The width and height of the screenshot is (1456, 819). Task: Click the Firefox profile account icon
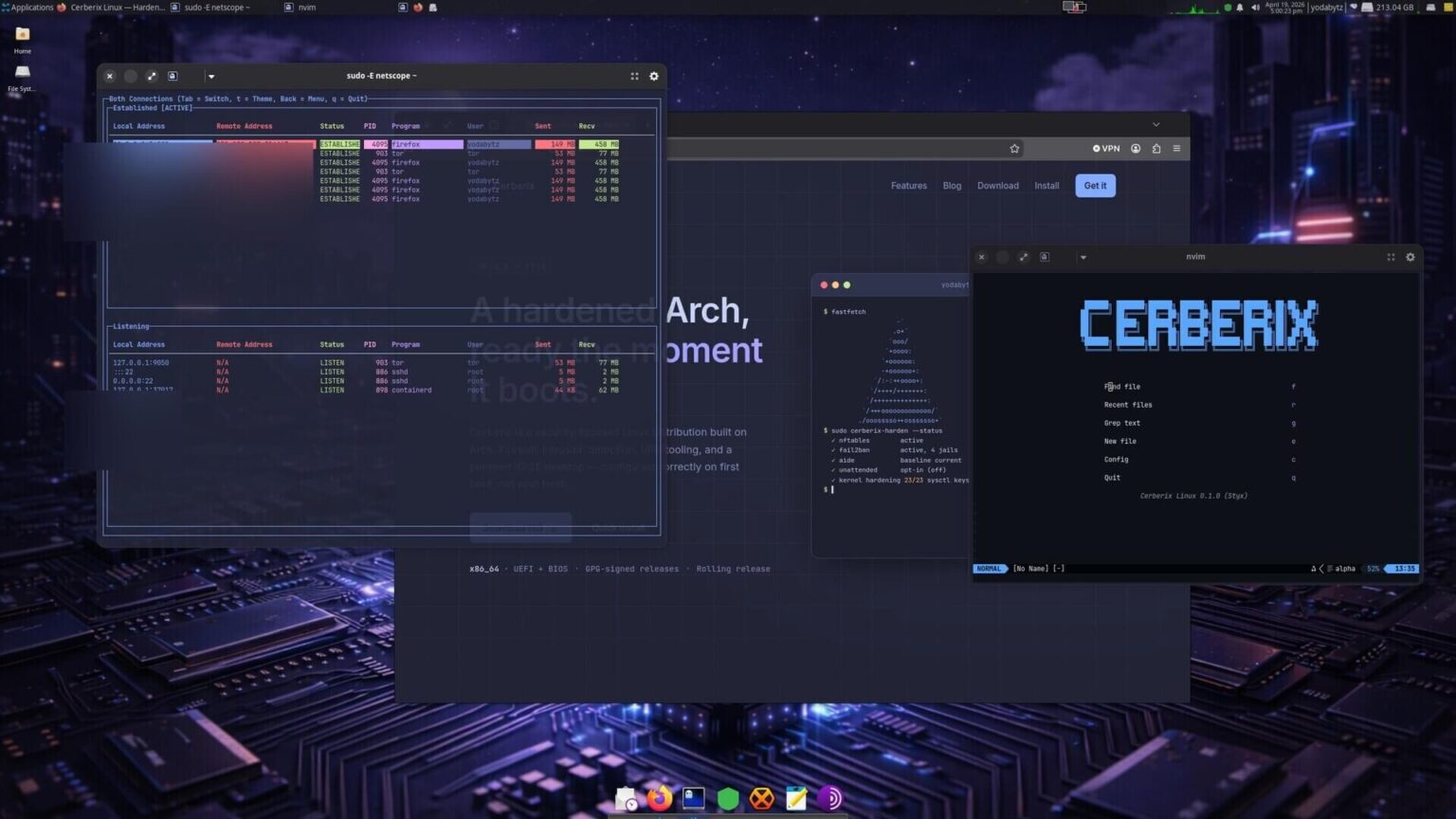point(1135,149)
